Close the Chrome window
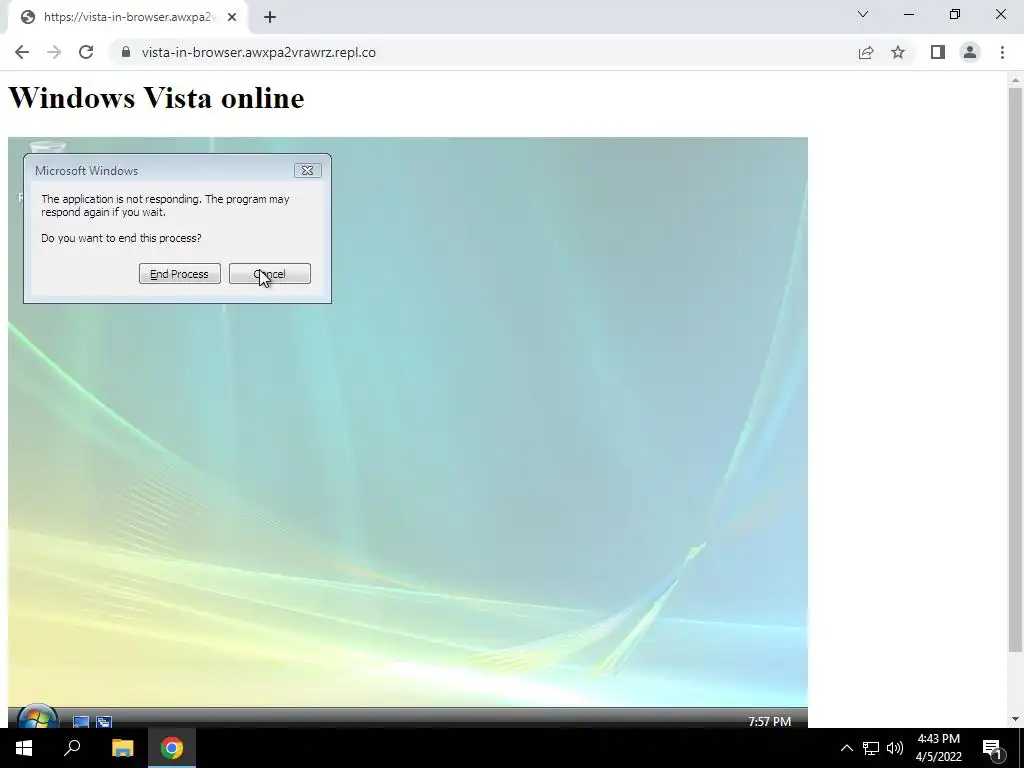1024x768 pixels. tap(1000, 14)
